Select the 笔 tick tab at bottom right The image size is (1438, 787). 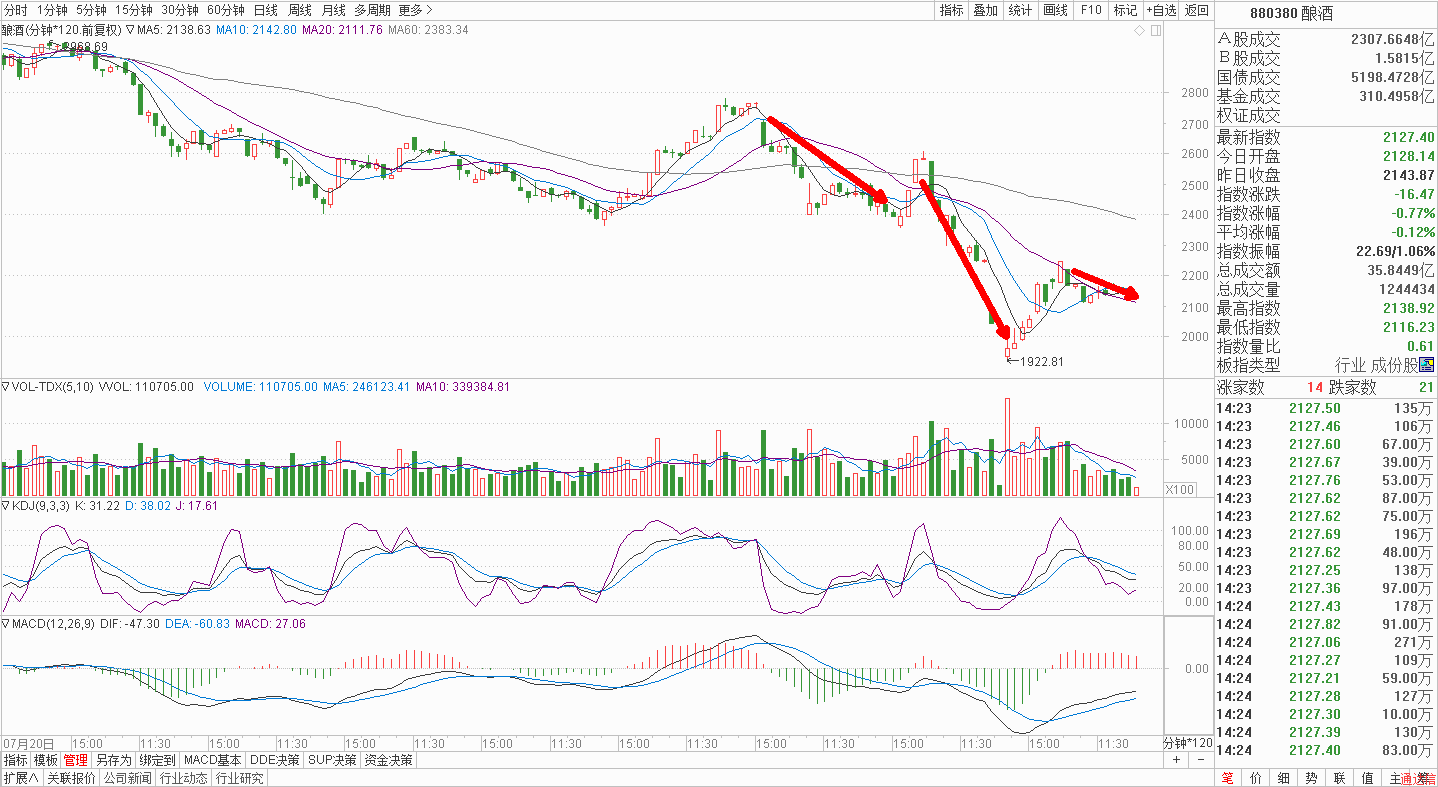[1227, 778]
